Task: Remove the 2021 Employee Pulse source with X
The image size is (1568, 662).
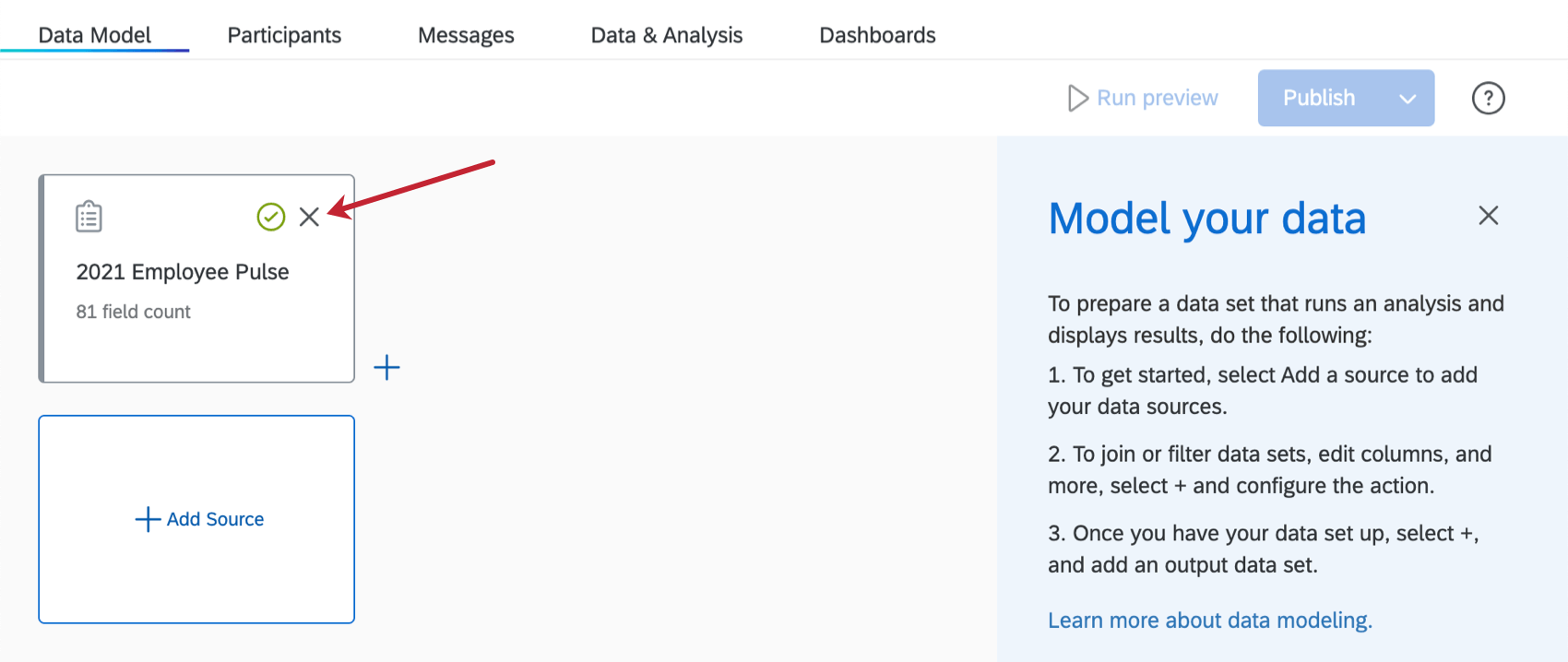Action: point(309,217)
